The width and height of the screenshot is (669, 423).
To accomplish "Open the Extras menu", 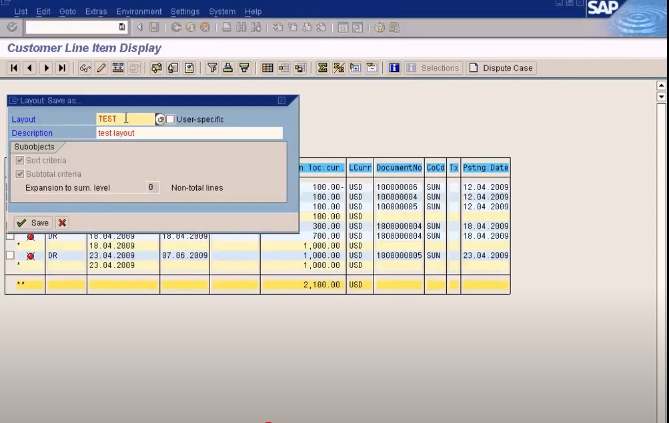I will 96,12.
